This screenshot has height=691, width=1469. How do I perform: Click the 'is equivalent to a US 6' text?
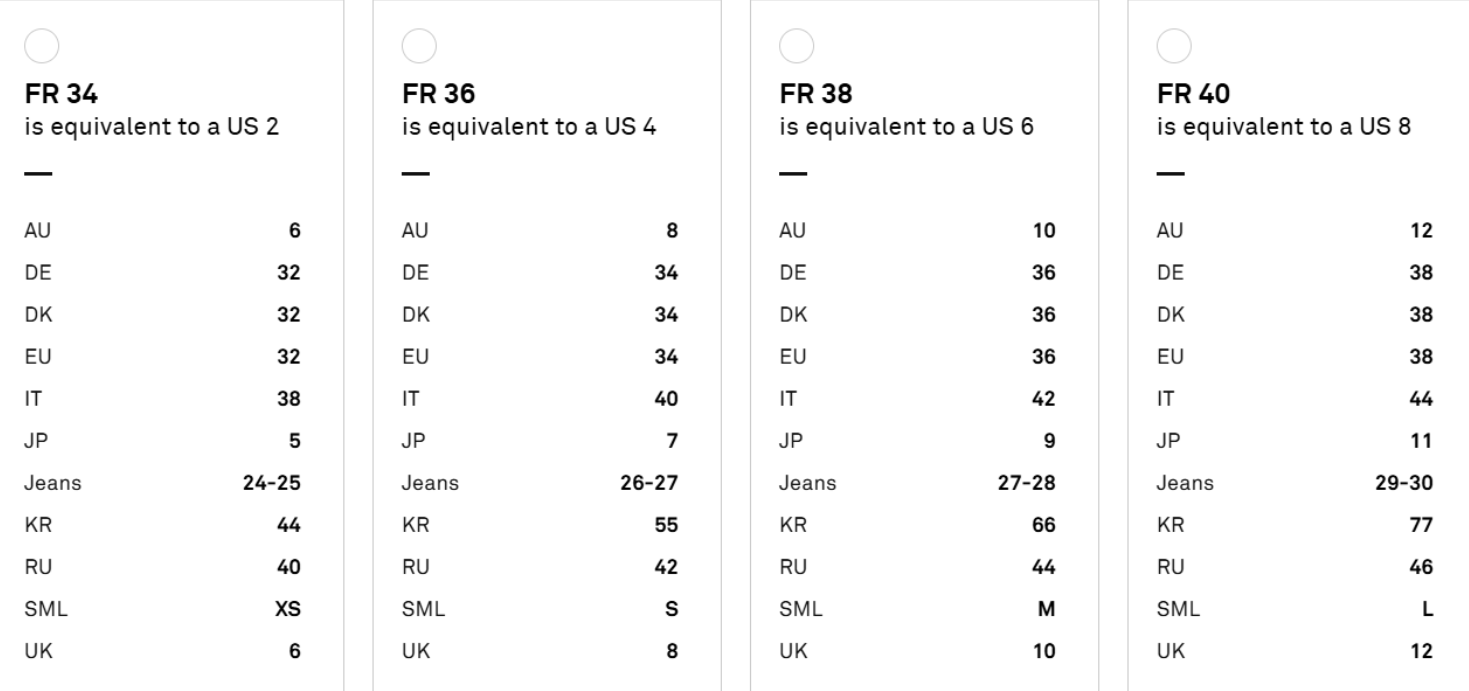[906, 127]
